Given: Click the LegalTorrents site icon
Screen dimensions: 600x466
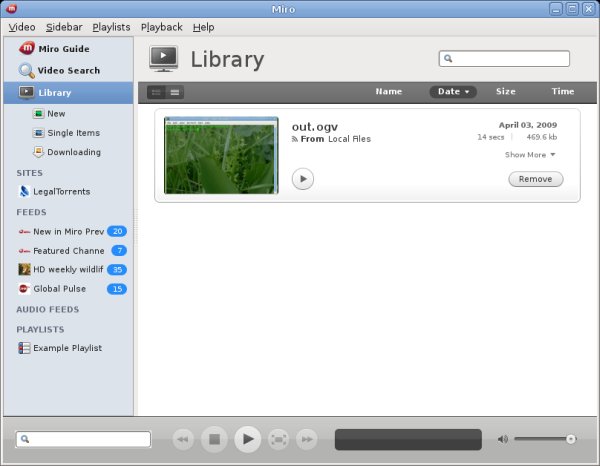Looking at the screenshot, I should (x=24, y=191).
